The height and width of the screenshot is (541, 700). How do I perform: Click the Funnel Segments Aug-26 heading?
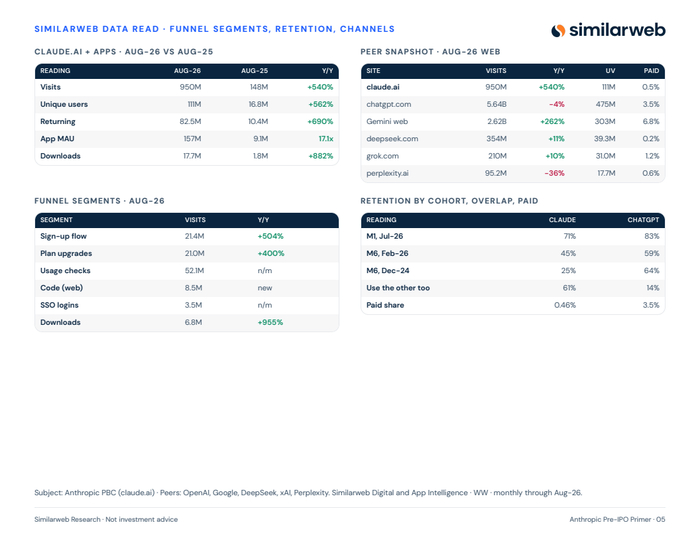(x=100, y=201)
